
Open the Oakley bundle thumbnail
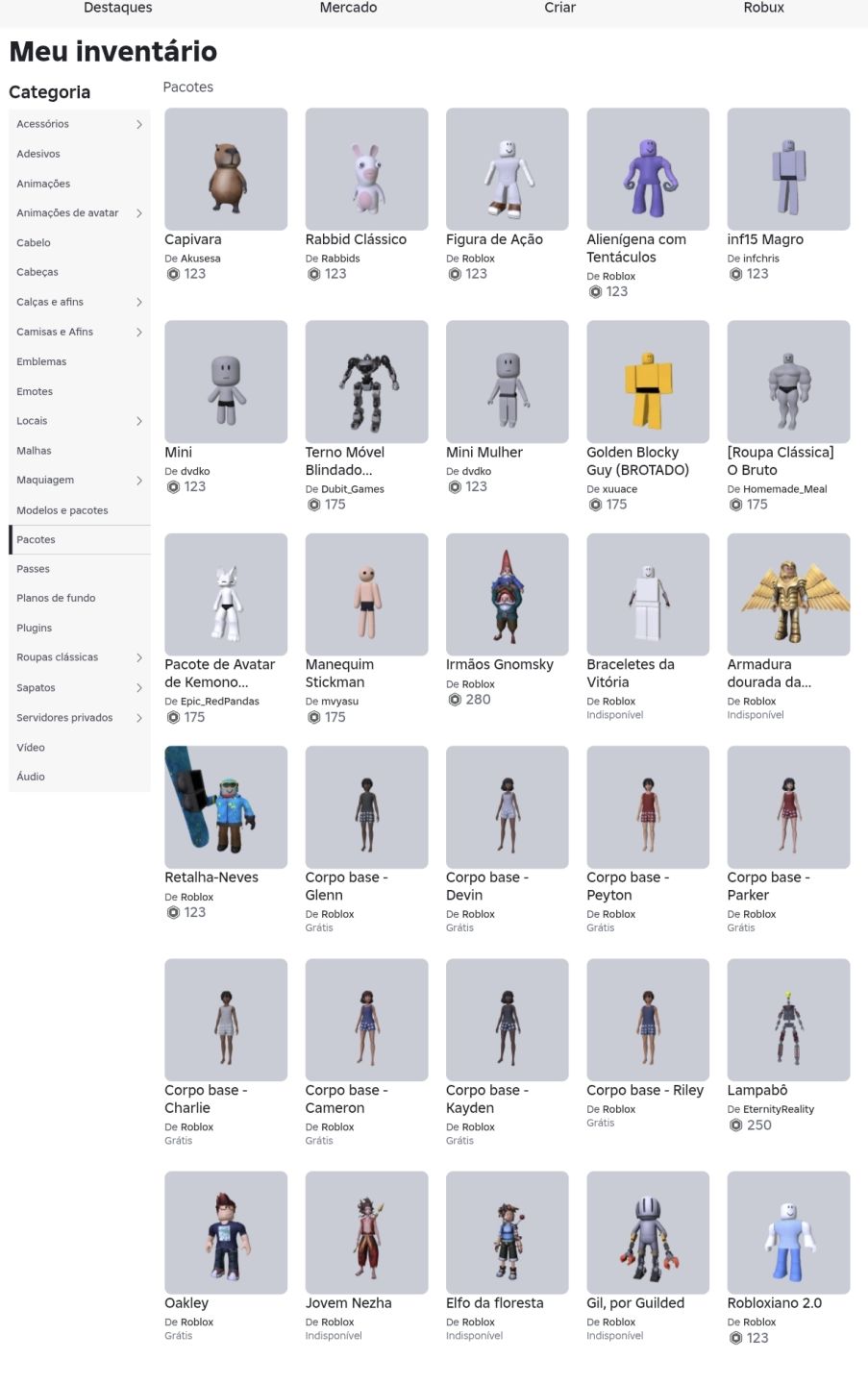tap(226, 1232)
